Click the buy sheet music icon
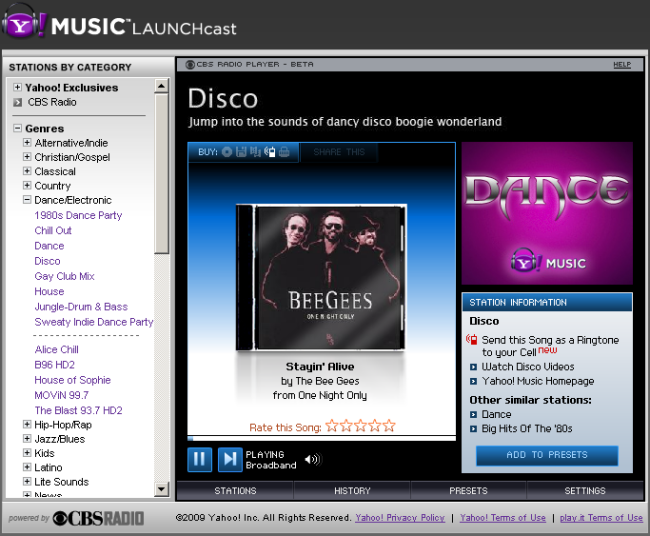Image resolution: width=650 pixels, height=536 pixels. (255, 152)
